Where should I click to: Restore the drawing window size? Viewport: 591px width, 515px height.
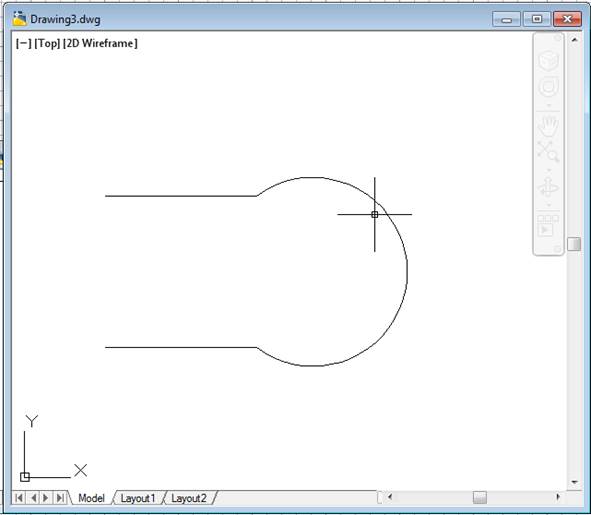point(537,19)
